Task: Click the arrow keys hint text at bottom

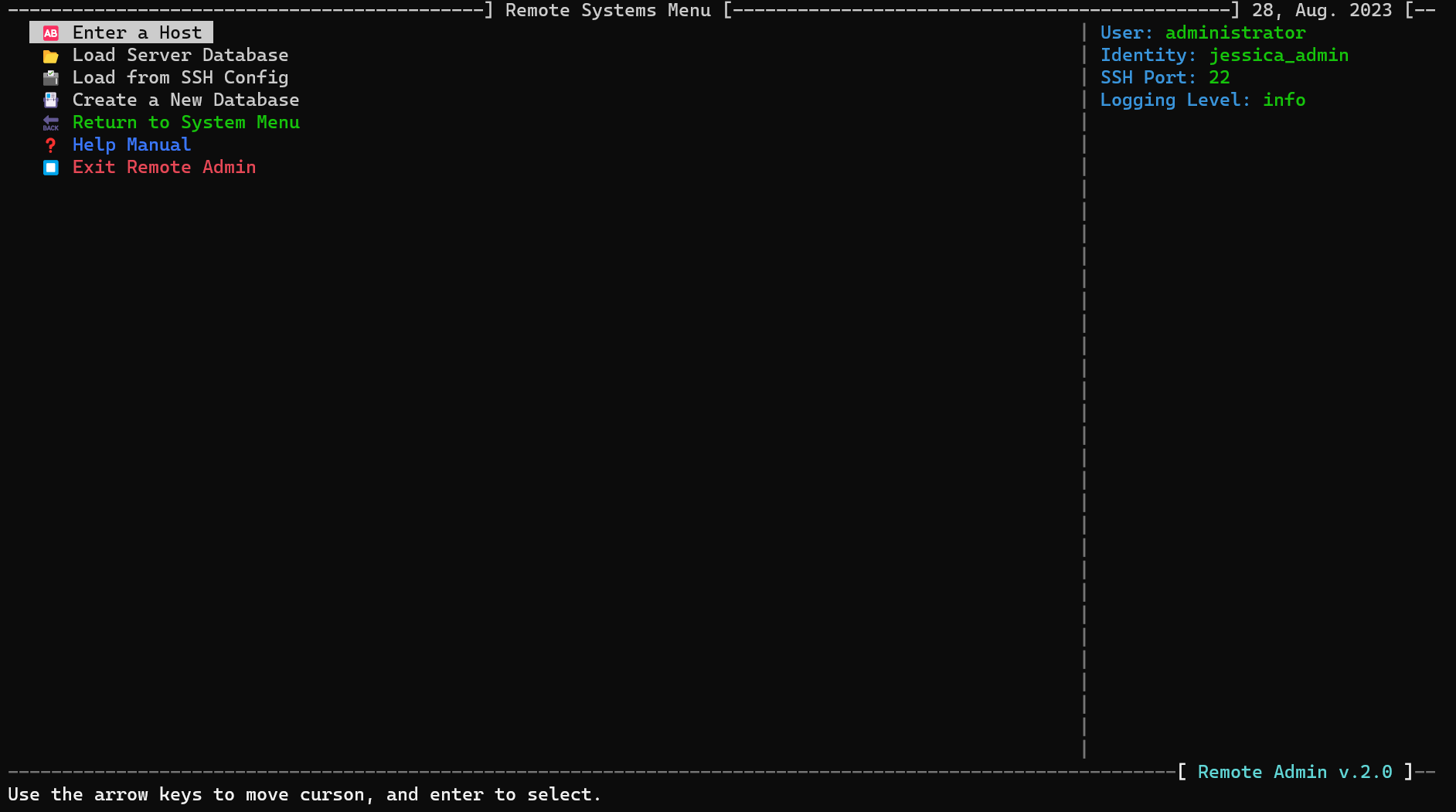Action: (304, 794)
